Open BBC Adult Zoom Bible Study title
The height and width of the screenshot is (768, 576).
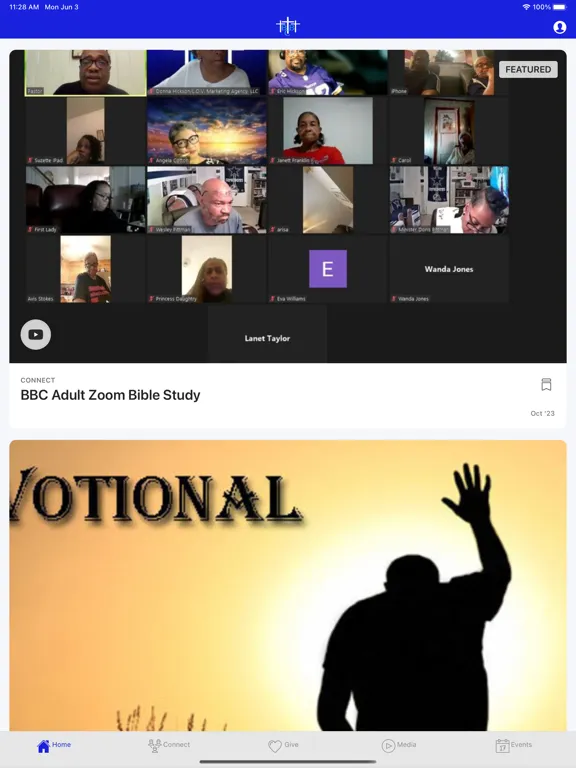(110, 395)
